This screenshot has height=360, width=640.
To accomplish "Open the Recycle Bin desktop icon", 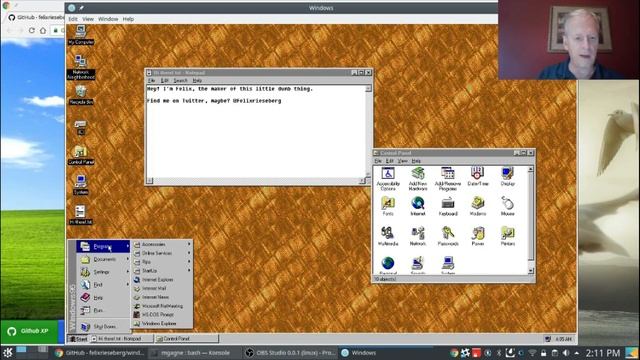I will tap(81, 95).
